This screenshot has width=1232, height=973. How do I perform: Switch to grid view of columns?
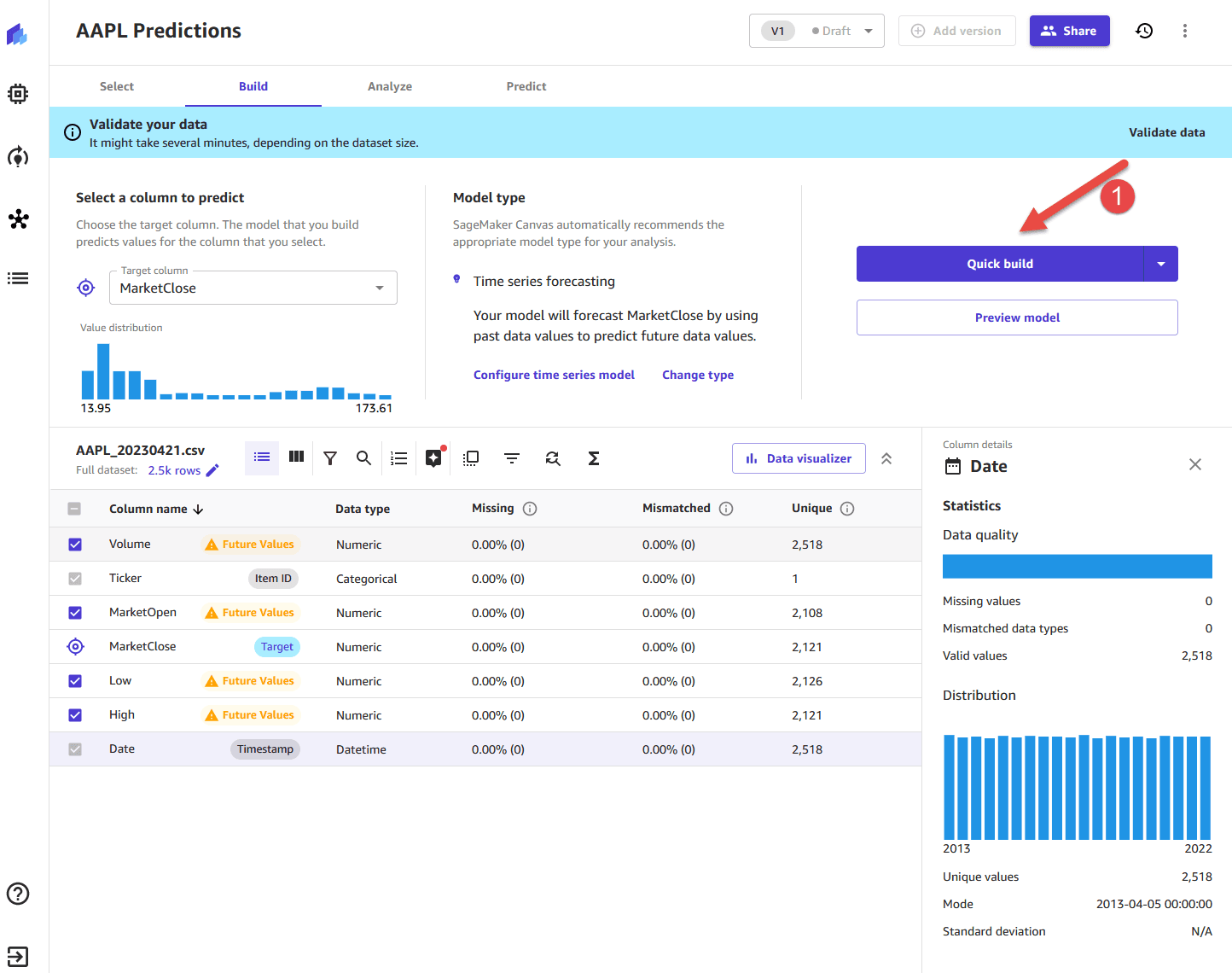point(296,457)
